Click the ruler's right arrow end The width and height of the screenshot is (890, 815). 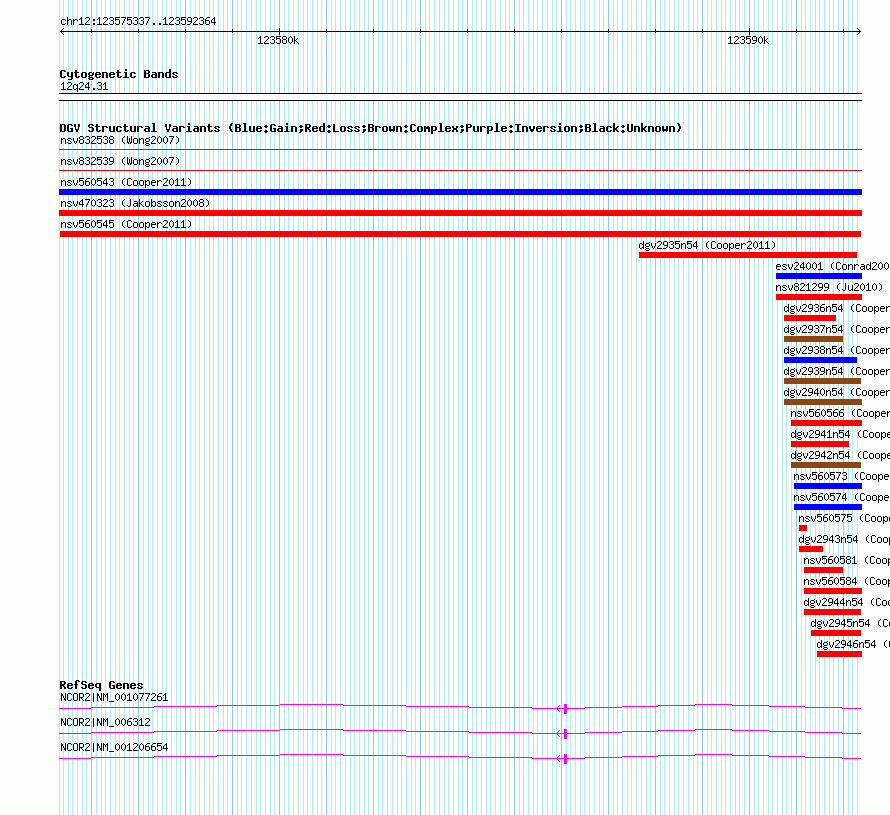pos(859,32)
